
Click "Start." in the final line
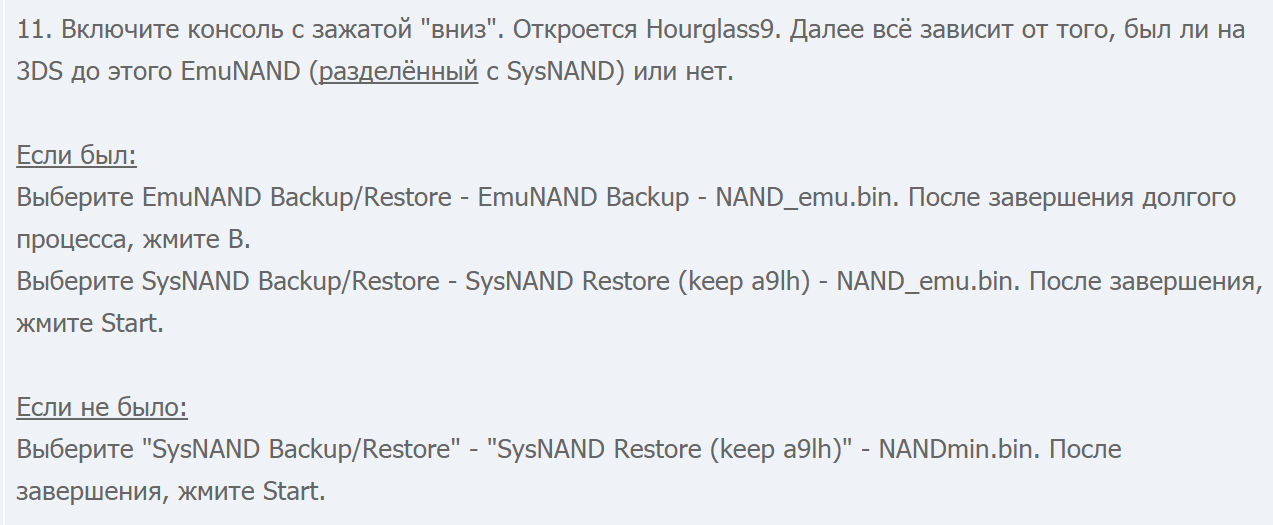294,492
